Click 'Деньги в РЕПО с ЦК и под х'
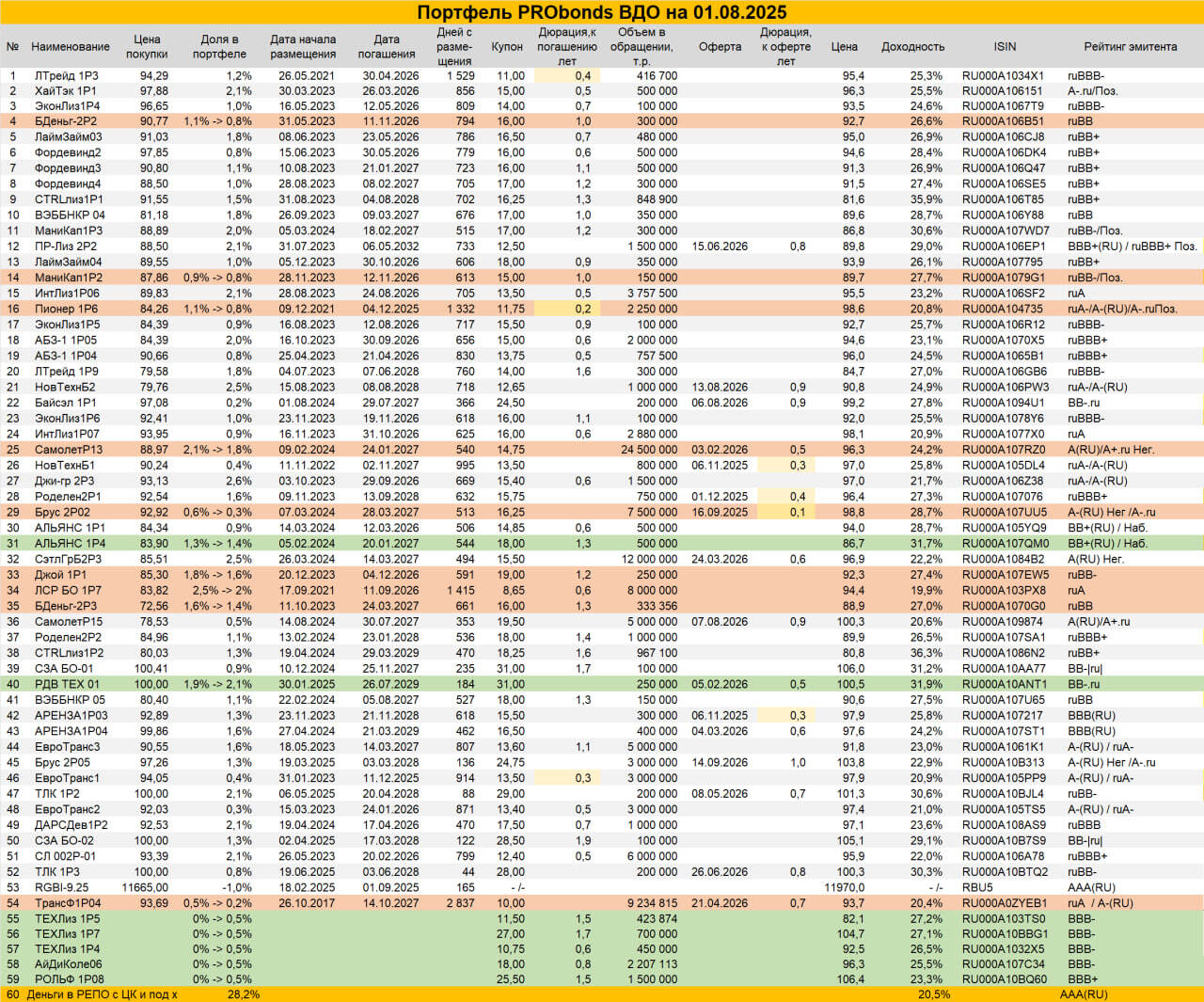The height and width of the screenshot is (1002, 1204). [102, 994]
